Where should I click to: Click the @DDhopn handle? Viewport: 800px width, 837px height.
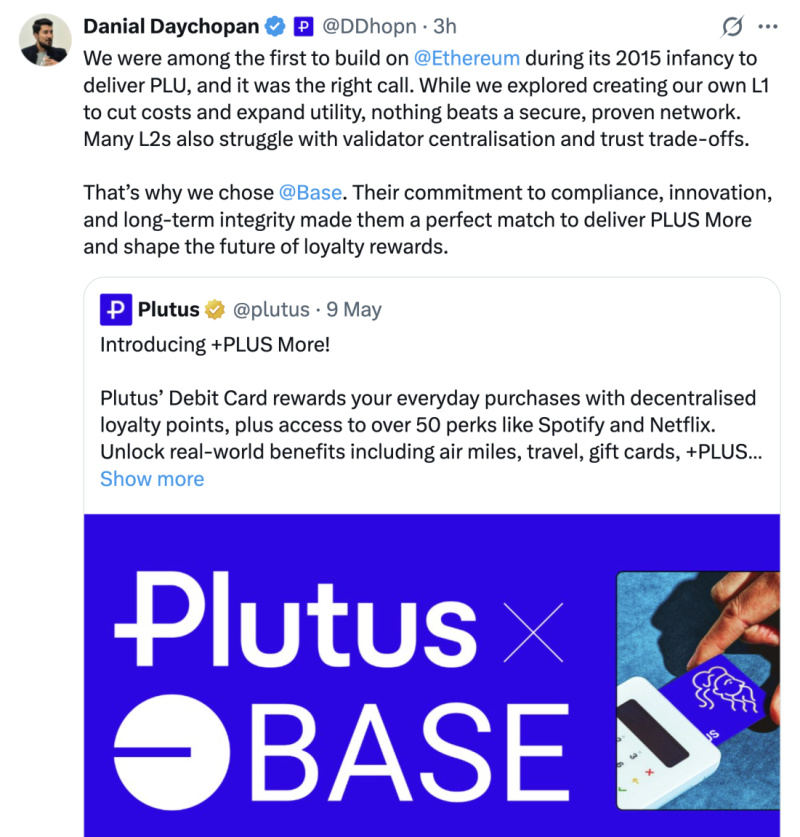(366, 25)
